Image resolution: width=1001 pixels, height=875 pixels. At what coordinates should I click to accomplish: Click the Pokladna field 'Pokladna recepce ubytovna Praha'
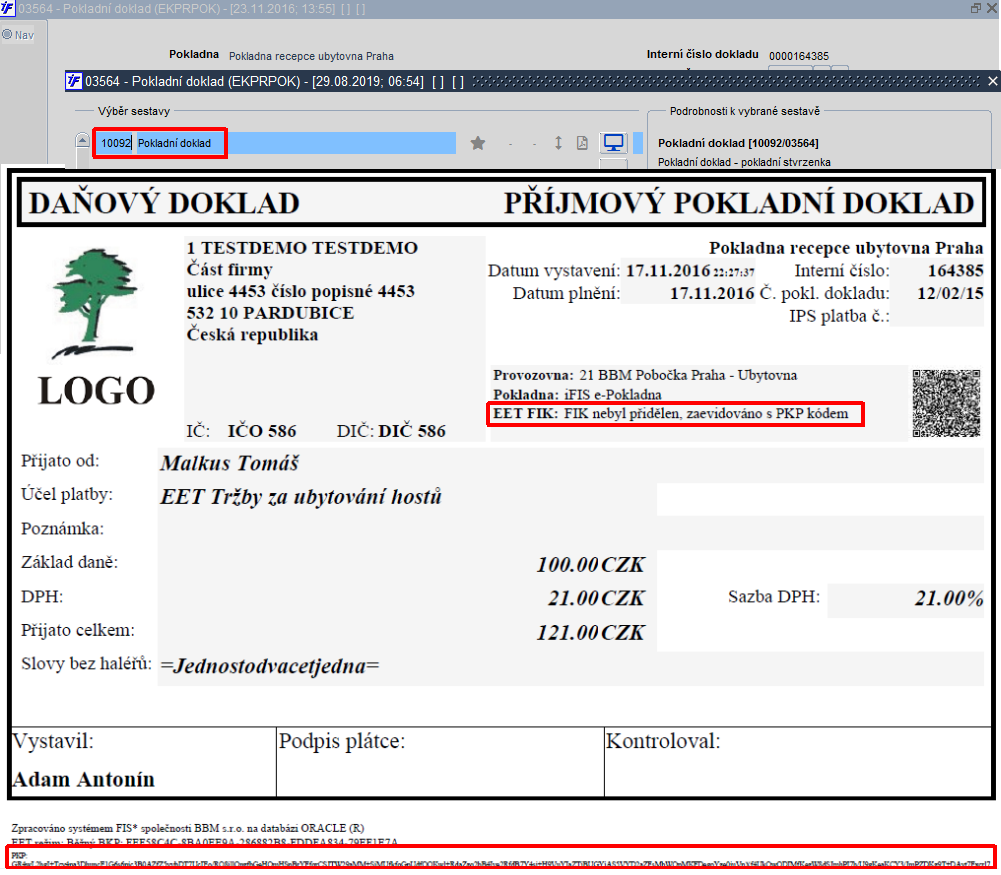311,56
